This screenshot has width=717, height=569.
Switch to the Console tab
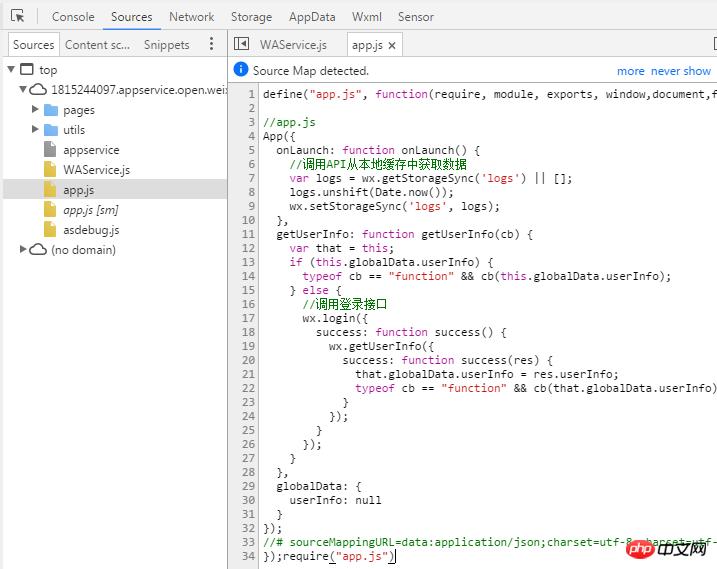coord(73,17)
